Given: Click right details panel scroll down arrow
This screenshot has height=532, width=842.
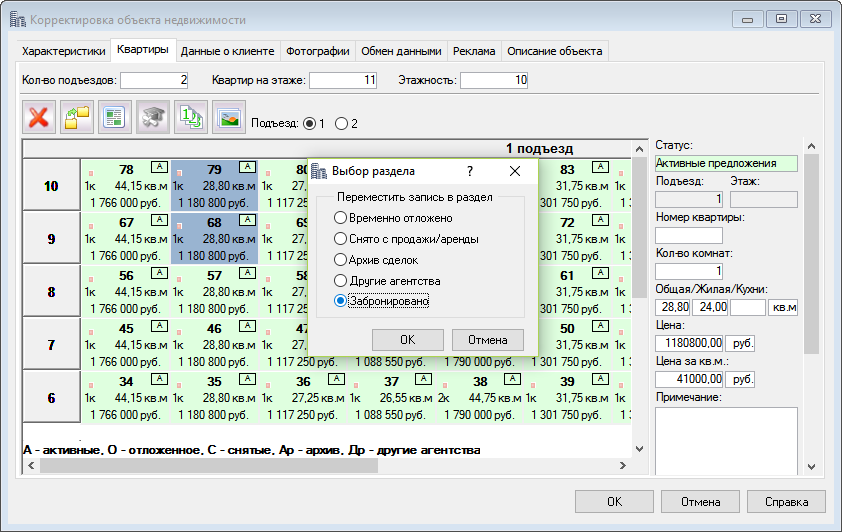Looking at the screenshot, I should click(x=811, y=467).
